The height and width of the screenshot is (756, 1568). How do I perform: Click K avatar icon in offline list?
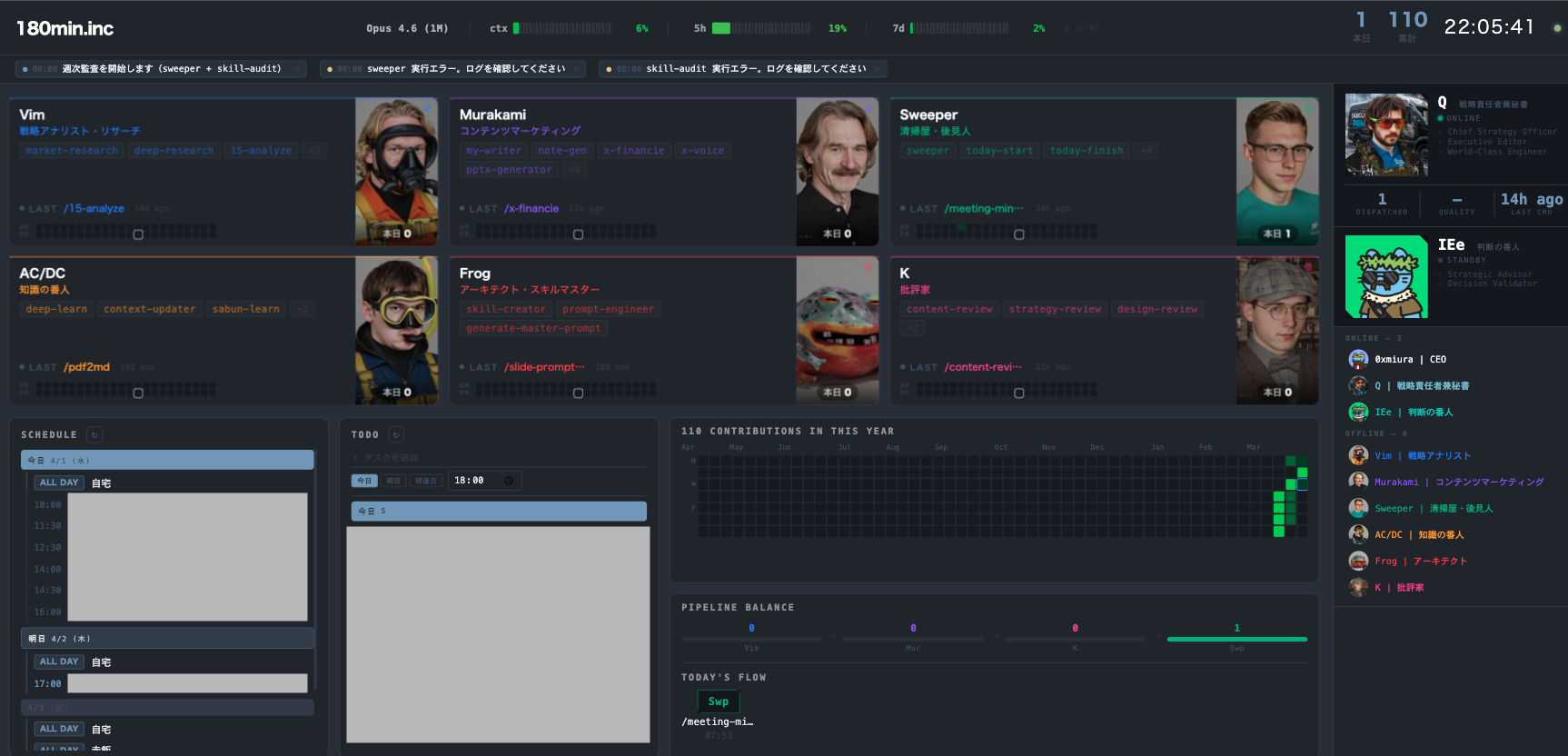click(1358, 587)
